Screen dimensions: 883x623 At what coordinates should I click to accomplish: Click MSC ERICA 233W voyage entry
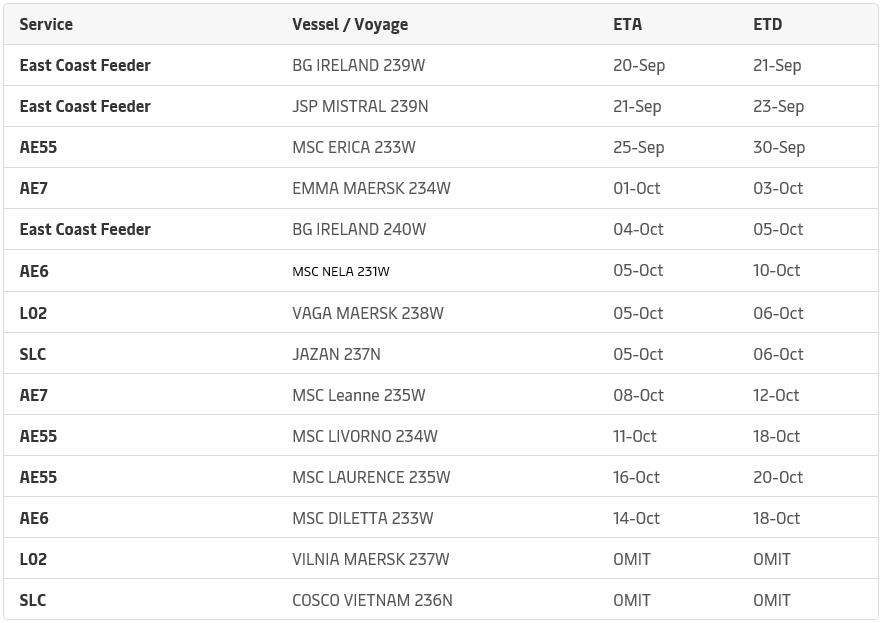354,148
